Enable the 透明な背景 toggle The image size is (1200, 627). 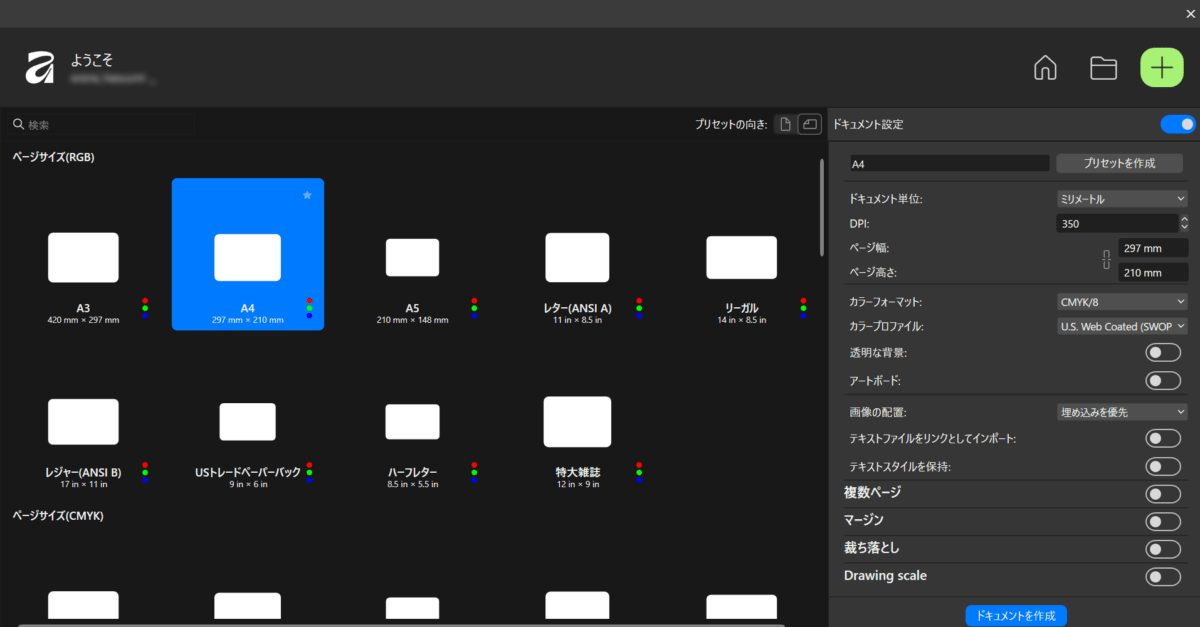click(x=1163, y=352)
